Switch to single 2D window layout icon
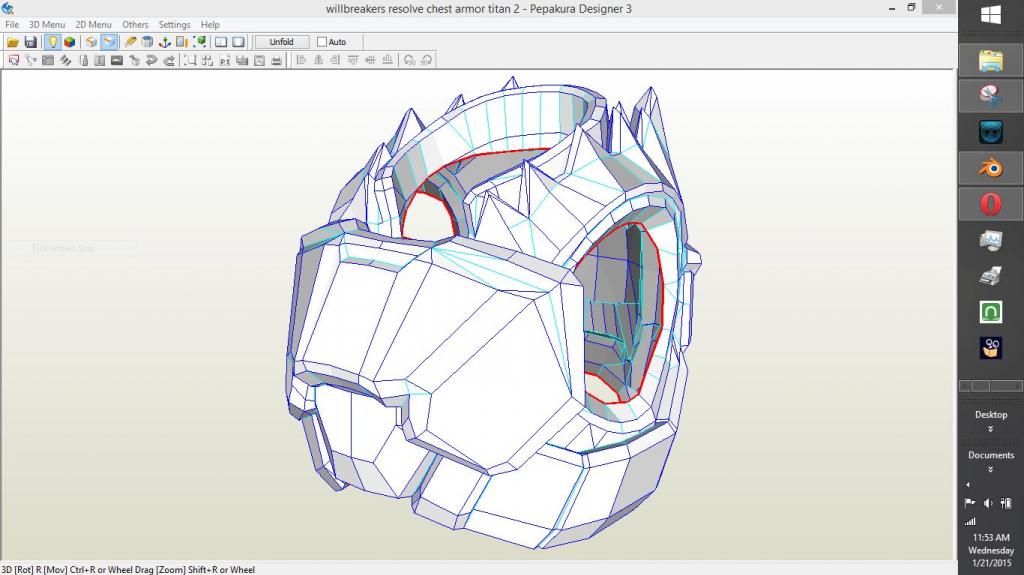Screen dimensions: 1024x575 pos(238,42)
